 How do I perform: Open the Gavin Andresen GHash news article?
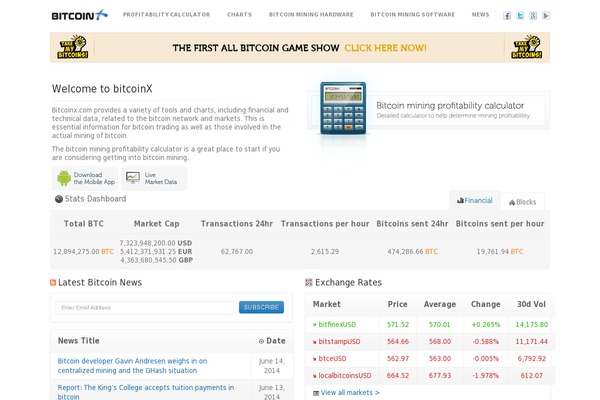pyautogui.click(x=132, y=366)
